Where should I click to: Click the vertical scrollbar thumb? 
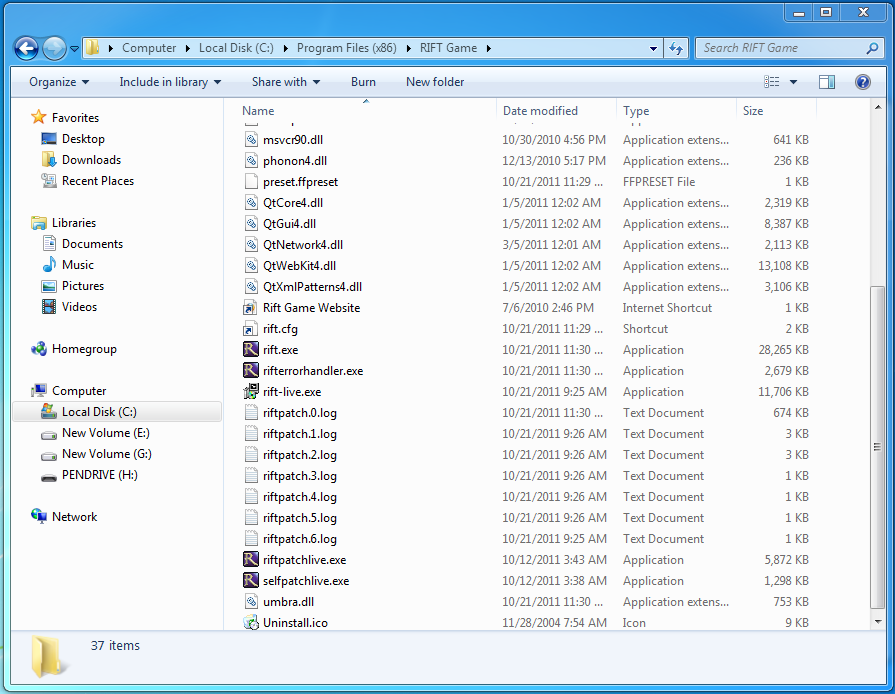[x=878, y=447]
